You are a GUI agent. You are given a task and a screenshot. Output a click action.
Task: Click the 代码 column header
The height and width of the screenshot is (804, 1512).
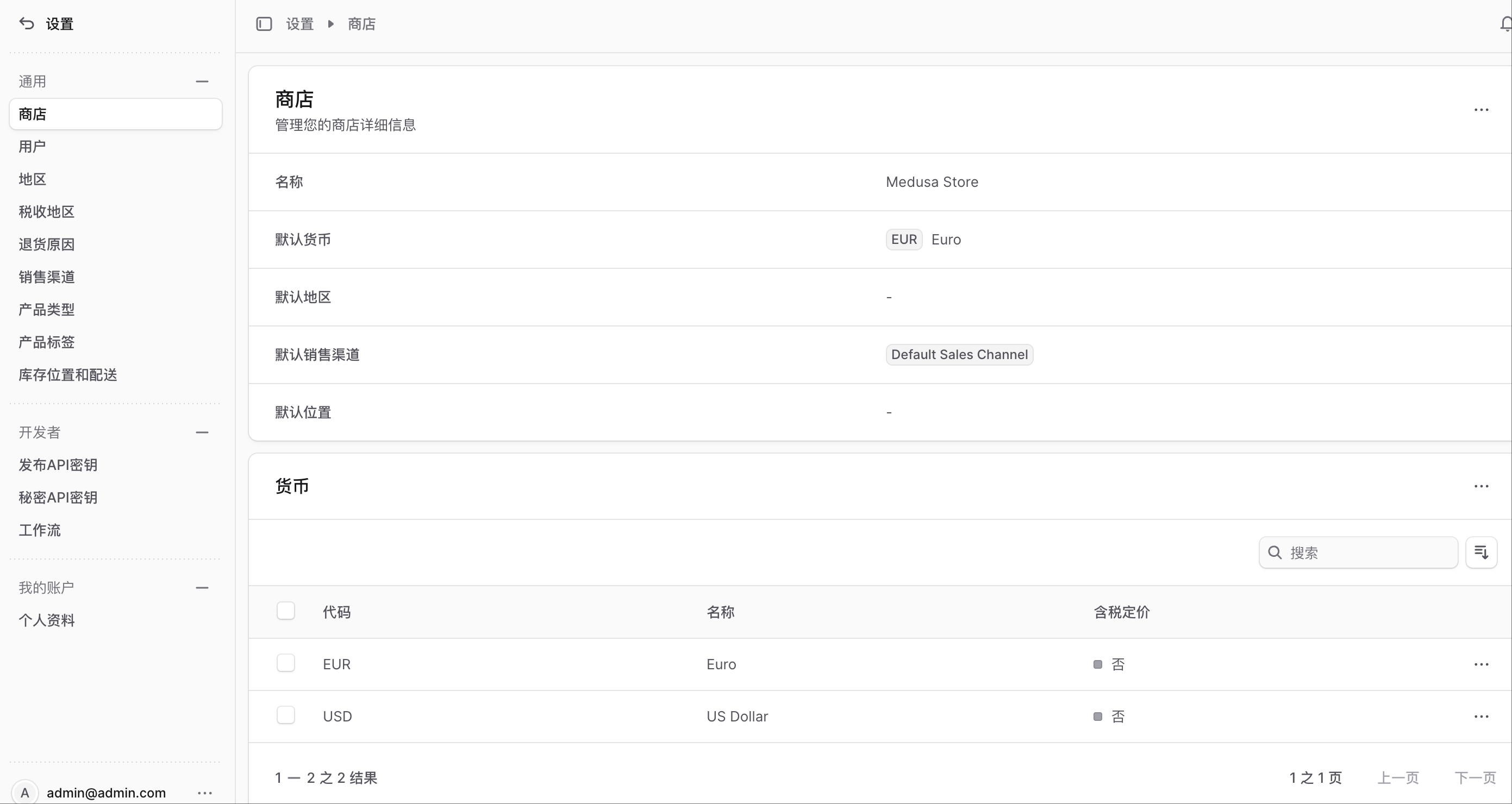(x=337, y=612)
